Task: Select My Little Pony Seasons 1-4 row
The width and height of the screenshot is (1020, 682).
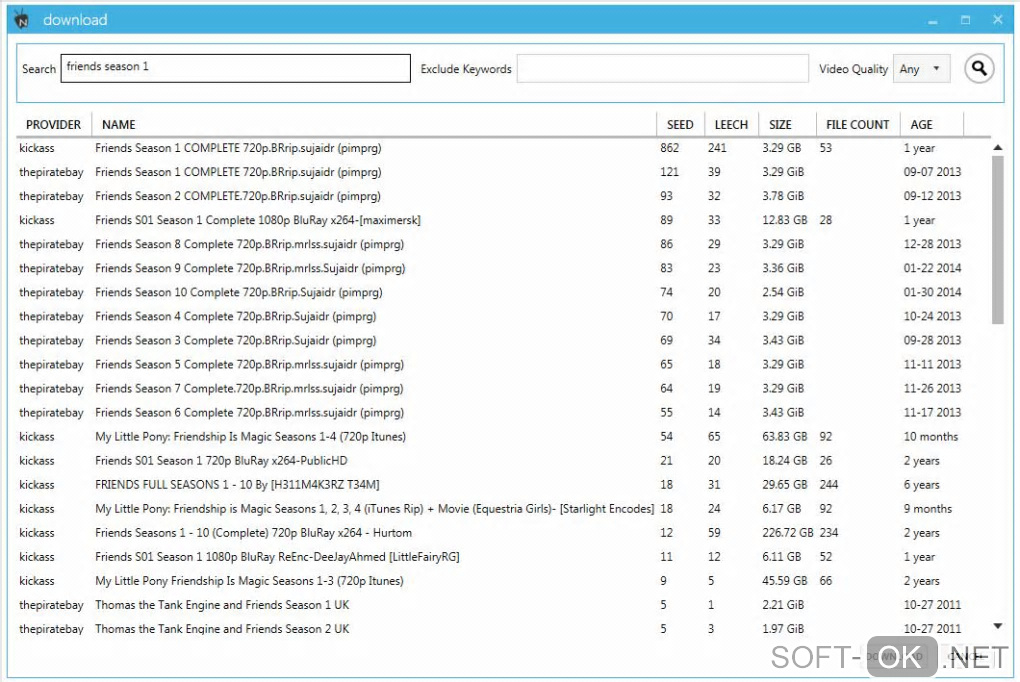Action: 503,437
